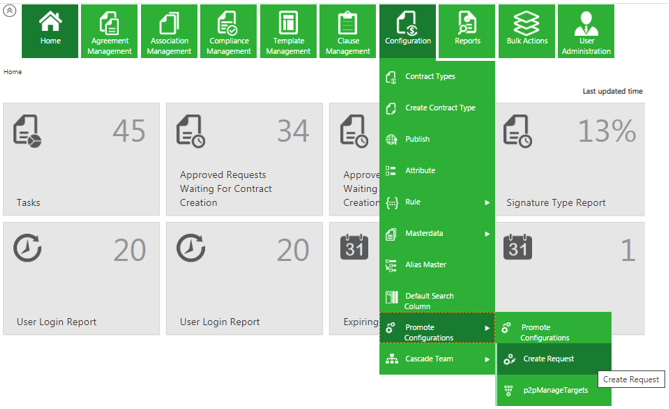Select the Association Management icon
669x409 pixels.
point(169,22)
